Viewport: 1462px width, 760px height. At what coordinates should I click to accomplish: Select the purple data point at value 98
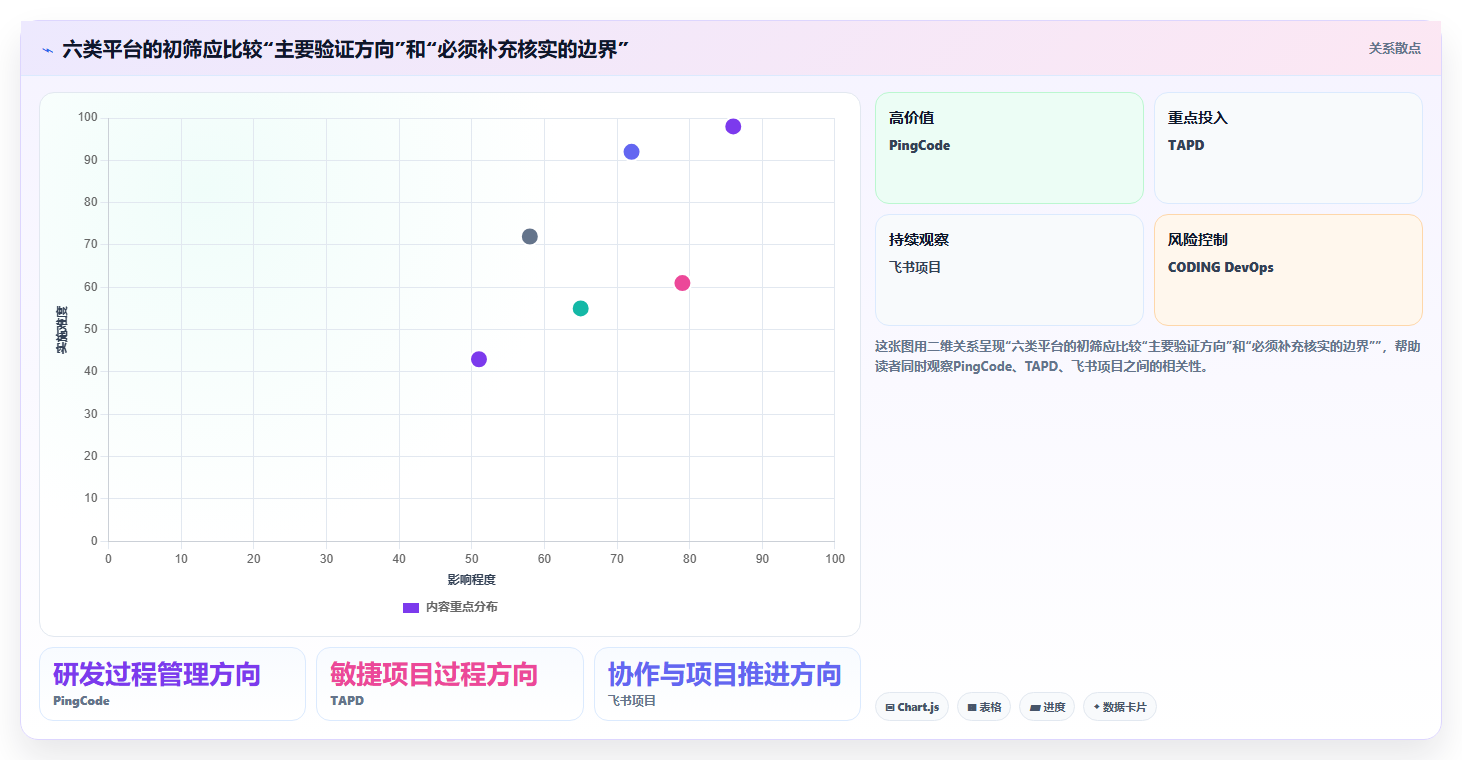point(733,126)
